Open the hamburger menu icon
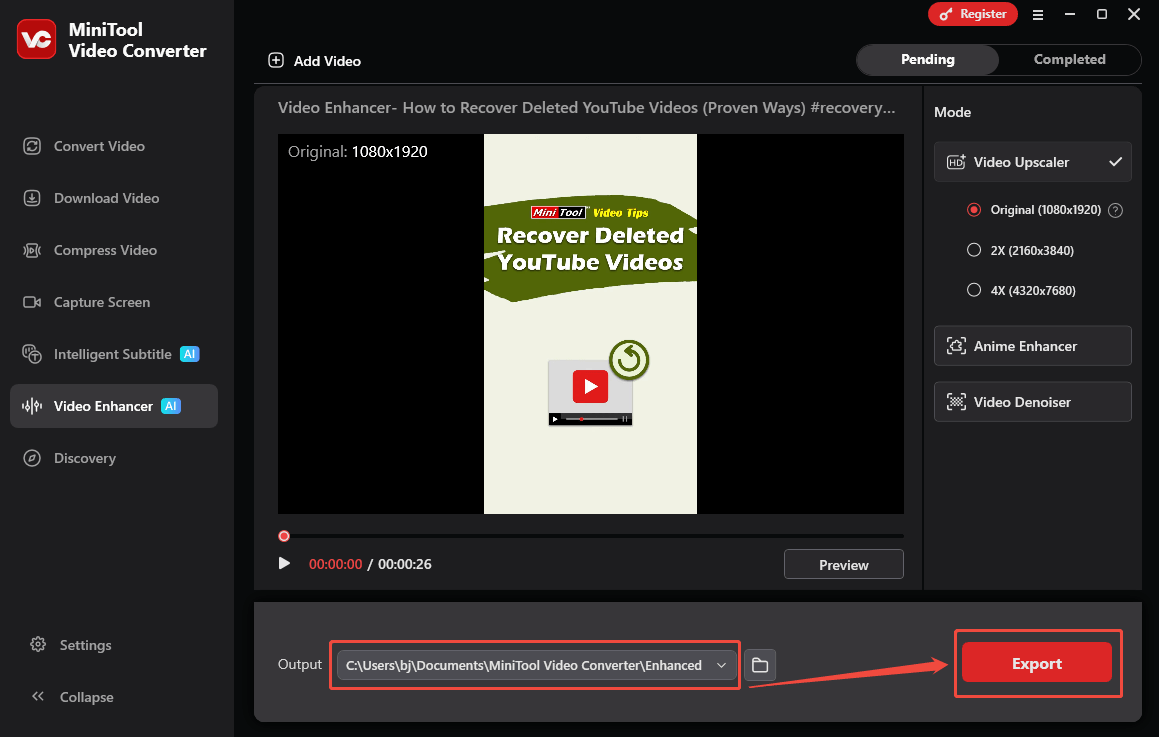 pos(1038,15)
